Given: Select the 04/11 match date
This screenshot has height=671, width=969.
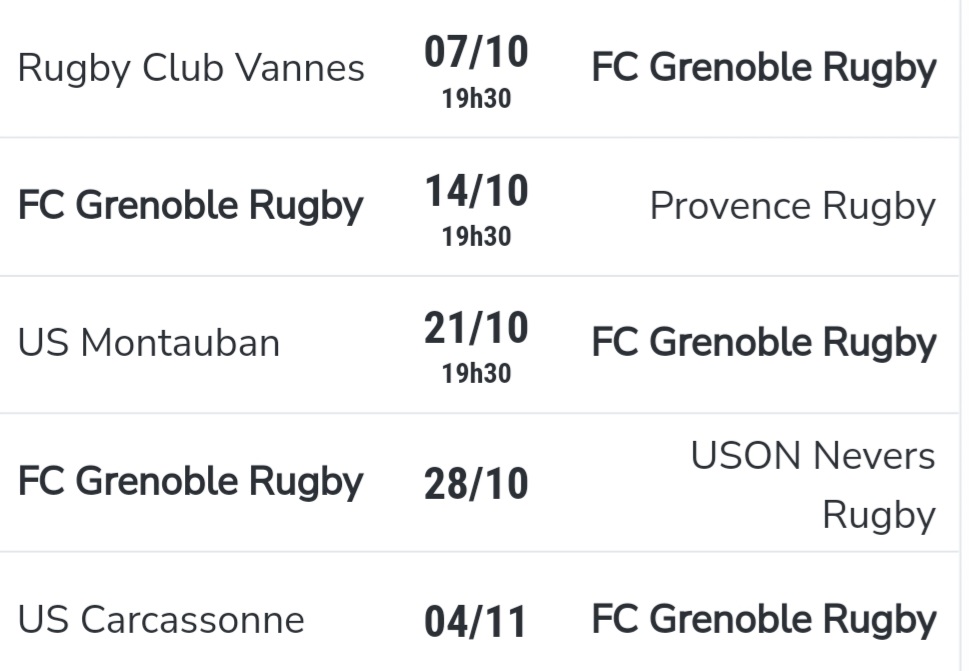Looking at the screenshot, I should click(x=475, y=622).
